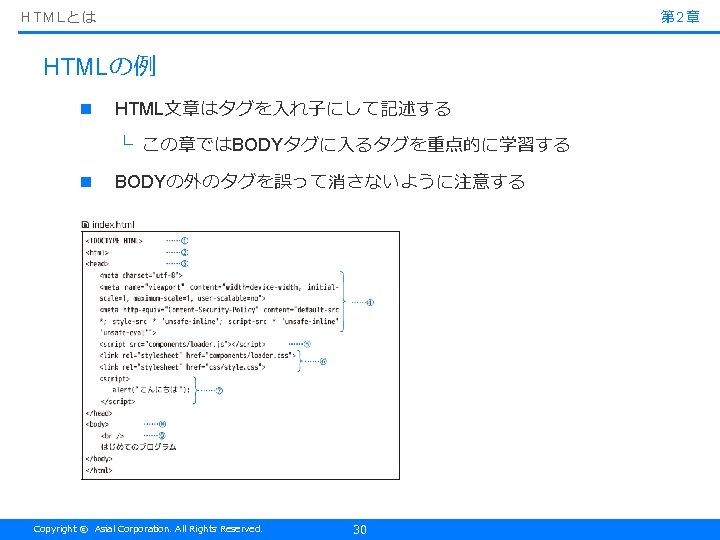The image size is (720, 540).
Task: Click the blue square bullet before "BODYの外の"
Action: click(x=86, y=182)
